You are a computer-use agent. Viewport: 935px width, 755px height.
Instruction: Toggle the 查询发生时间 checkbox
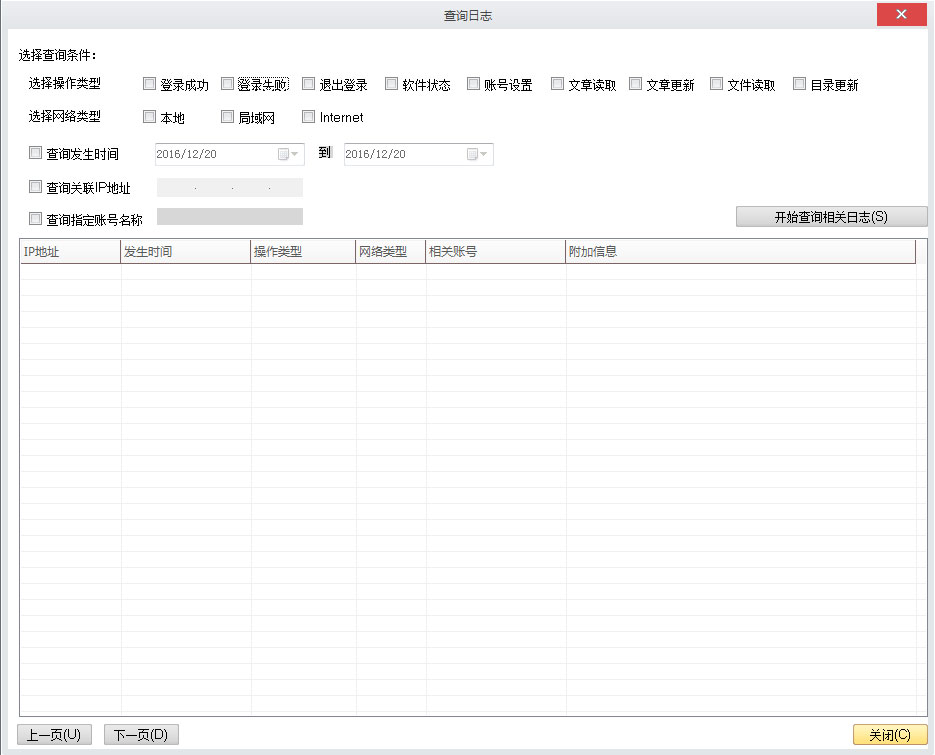(x=36, y=154)
